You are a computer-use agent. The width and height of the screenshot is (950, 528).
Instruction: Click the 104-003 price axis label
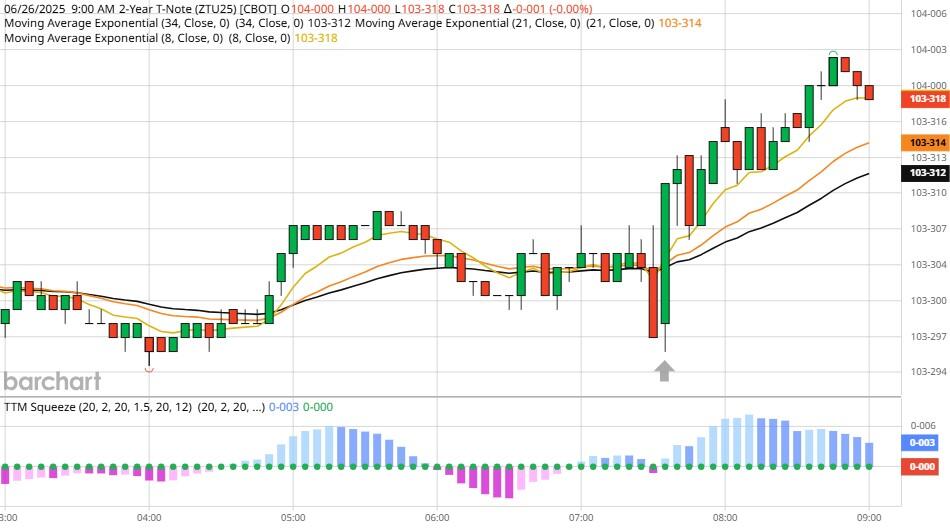coord(926,49)
